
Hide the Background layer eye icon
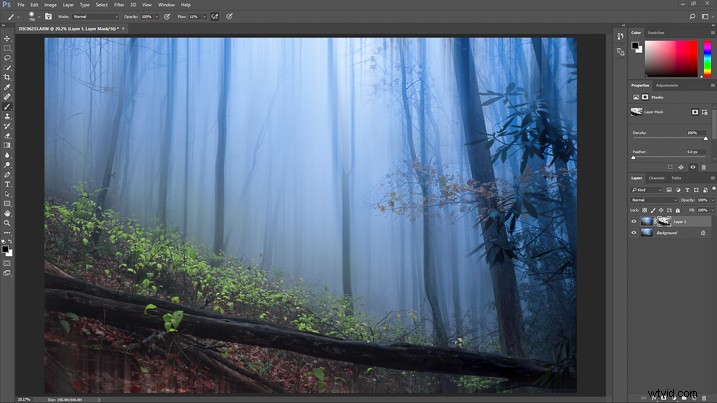634,233
